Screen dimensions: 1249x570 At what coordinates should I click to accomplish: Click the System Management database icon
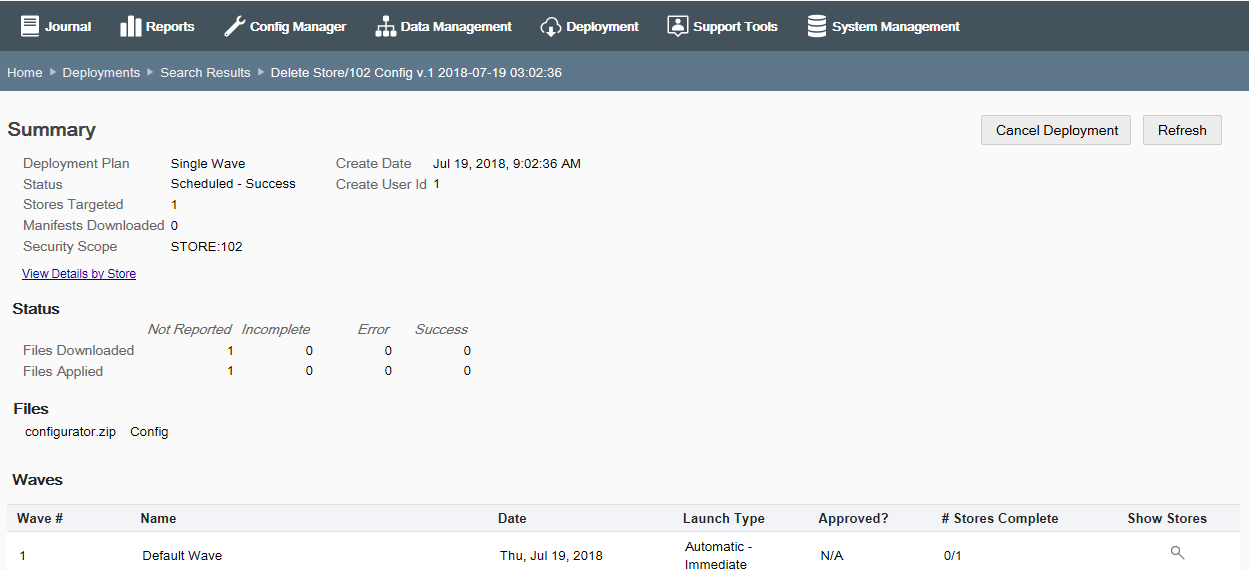[817, 26]
